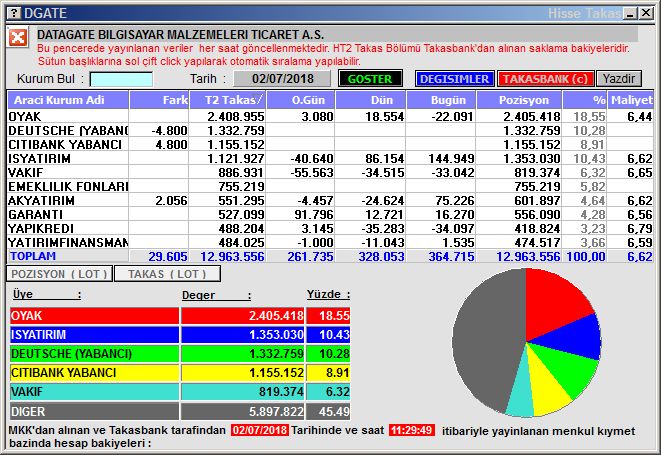Sort by T2 Takas column header
This screenshot has width=661, height=455.
[x=228, y=100]
